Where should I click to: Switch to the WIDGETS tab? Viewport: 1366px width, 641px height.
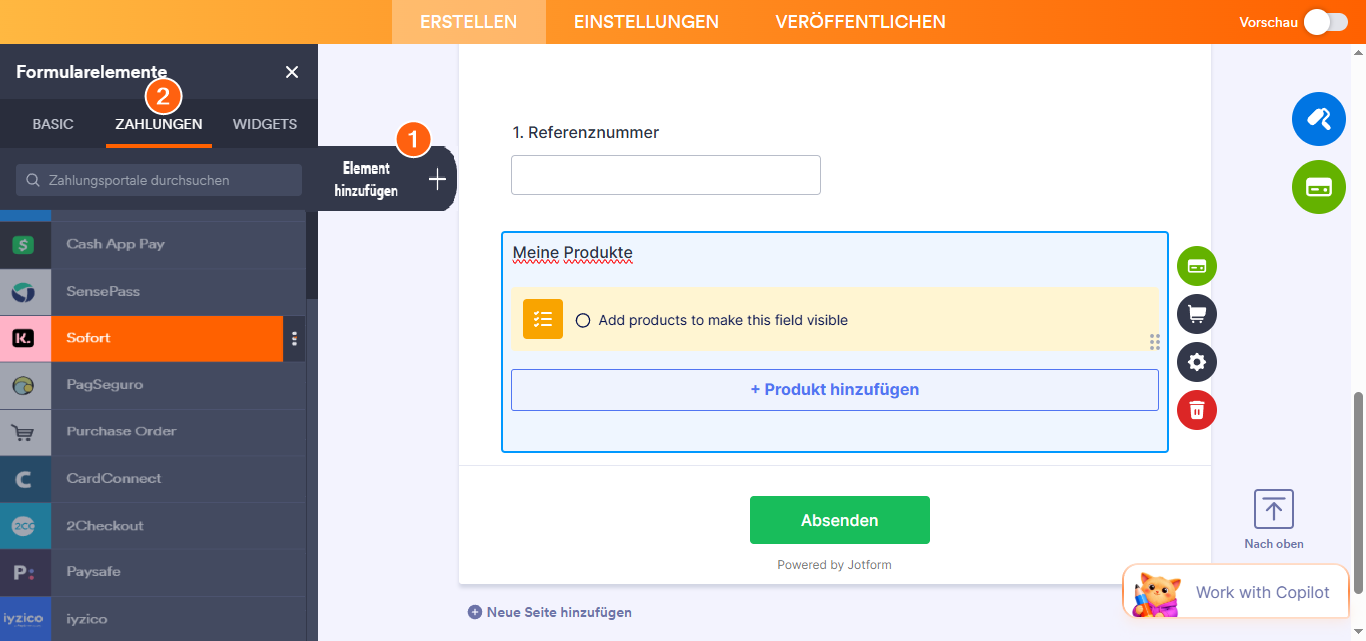[264, 124]
